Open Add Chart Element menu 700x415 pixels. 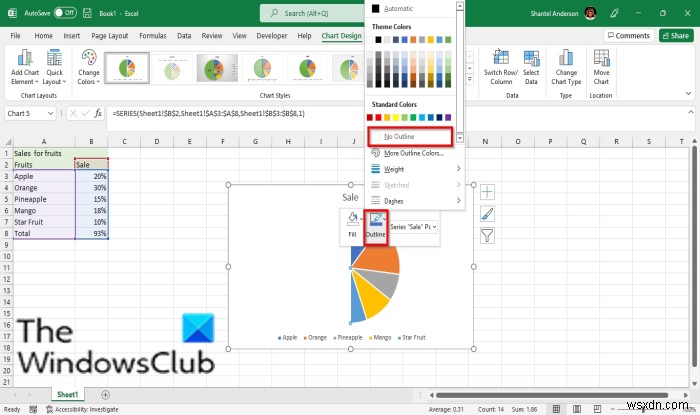click(x=25, y=67)
